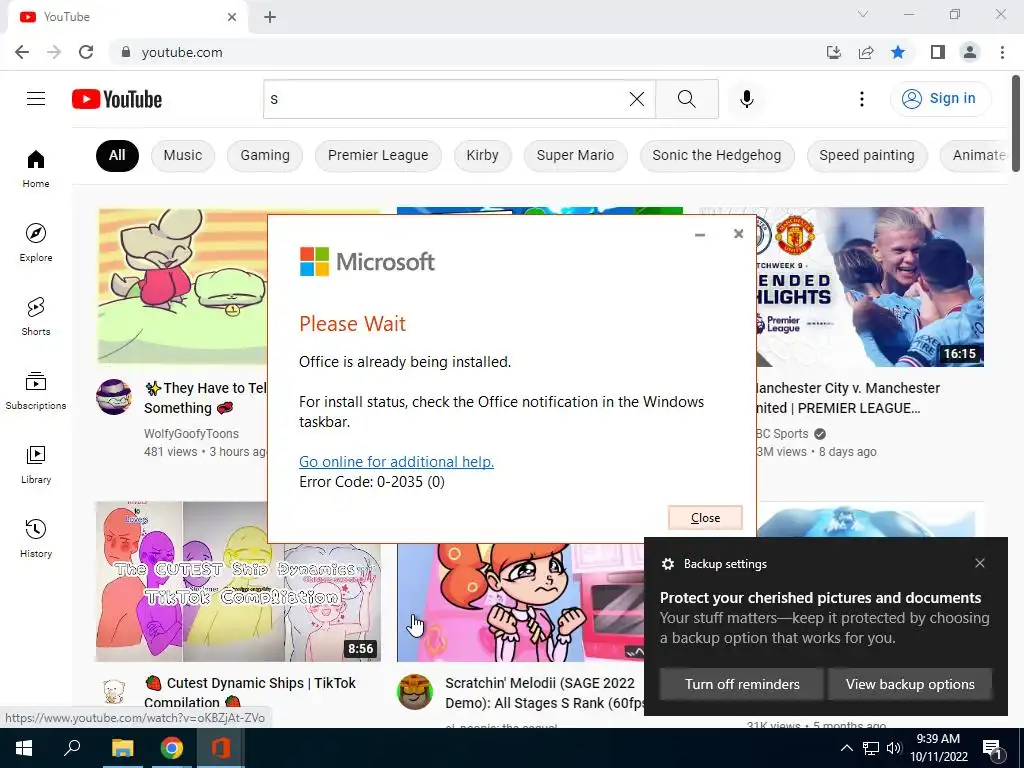The image size is (1024, 768).
Task: Dismiss the Backup settings notification
Action: coord(980,563)
